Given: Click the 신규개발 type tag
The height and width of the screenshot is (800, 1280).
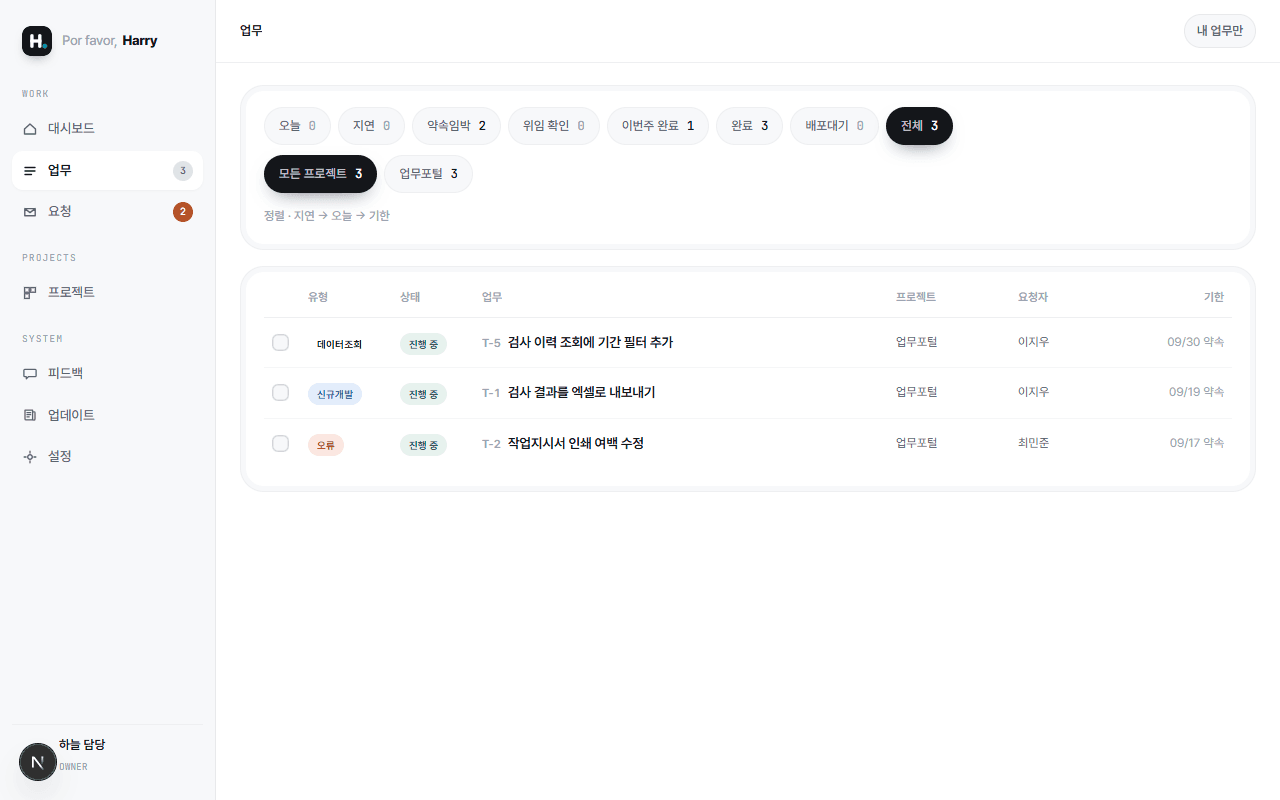Looking at the screenshot, I should (335, 394).
